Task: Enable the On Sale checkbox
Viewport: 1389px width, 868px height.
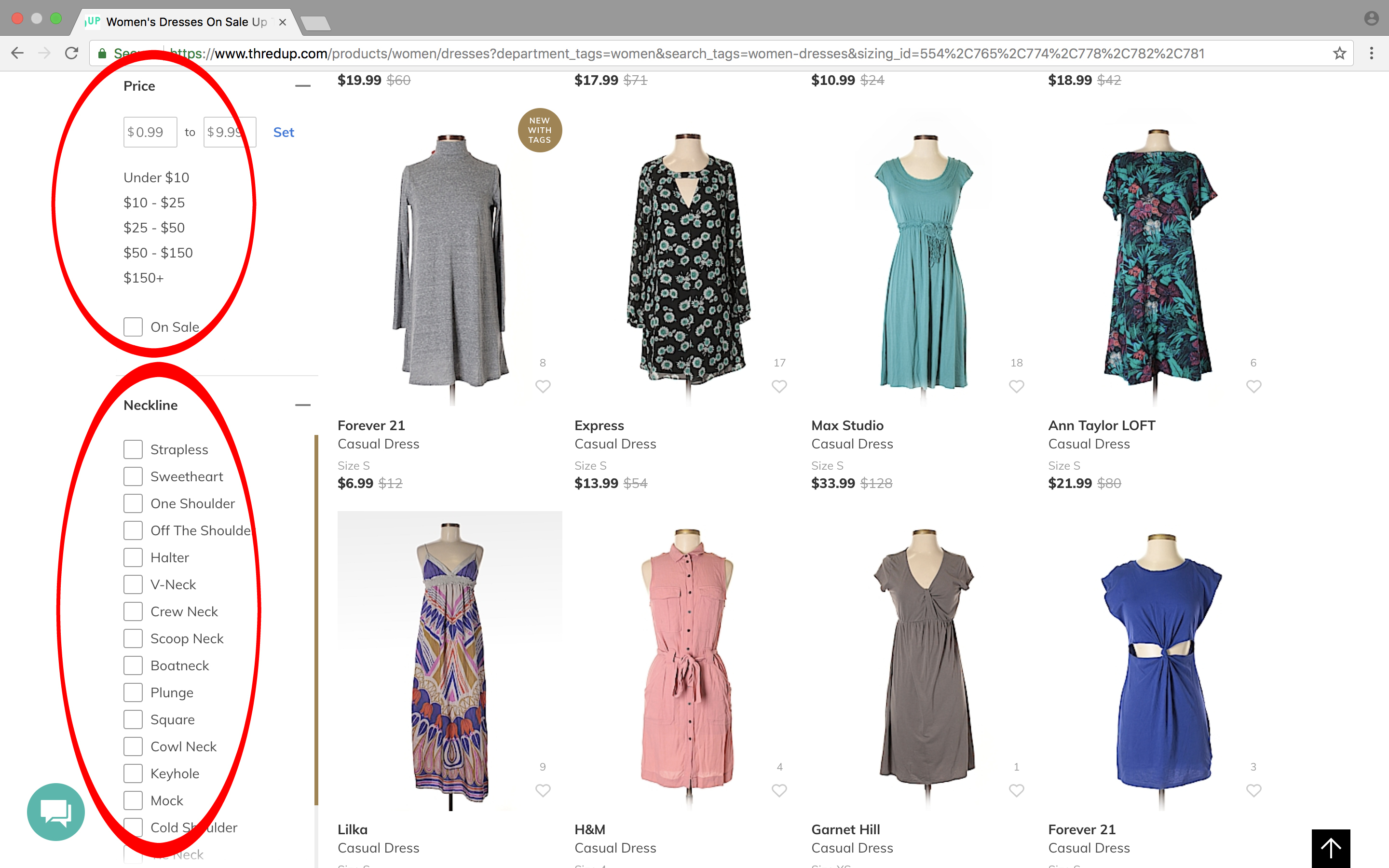Action: [x=133, y=327]
